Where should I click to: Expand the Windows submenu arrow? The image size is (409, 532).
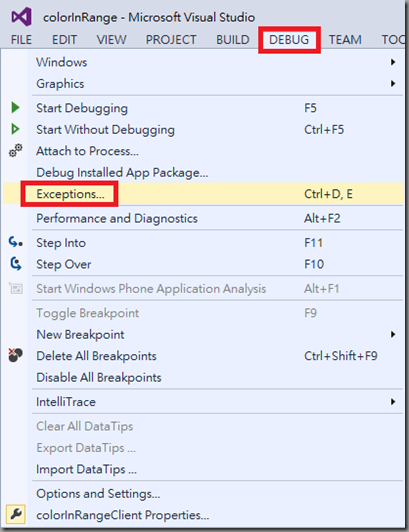(393, 62)
